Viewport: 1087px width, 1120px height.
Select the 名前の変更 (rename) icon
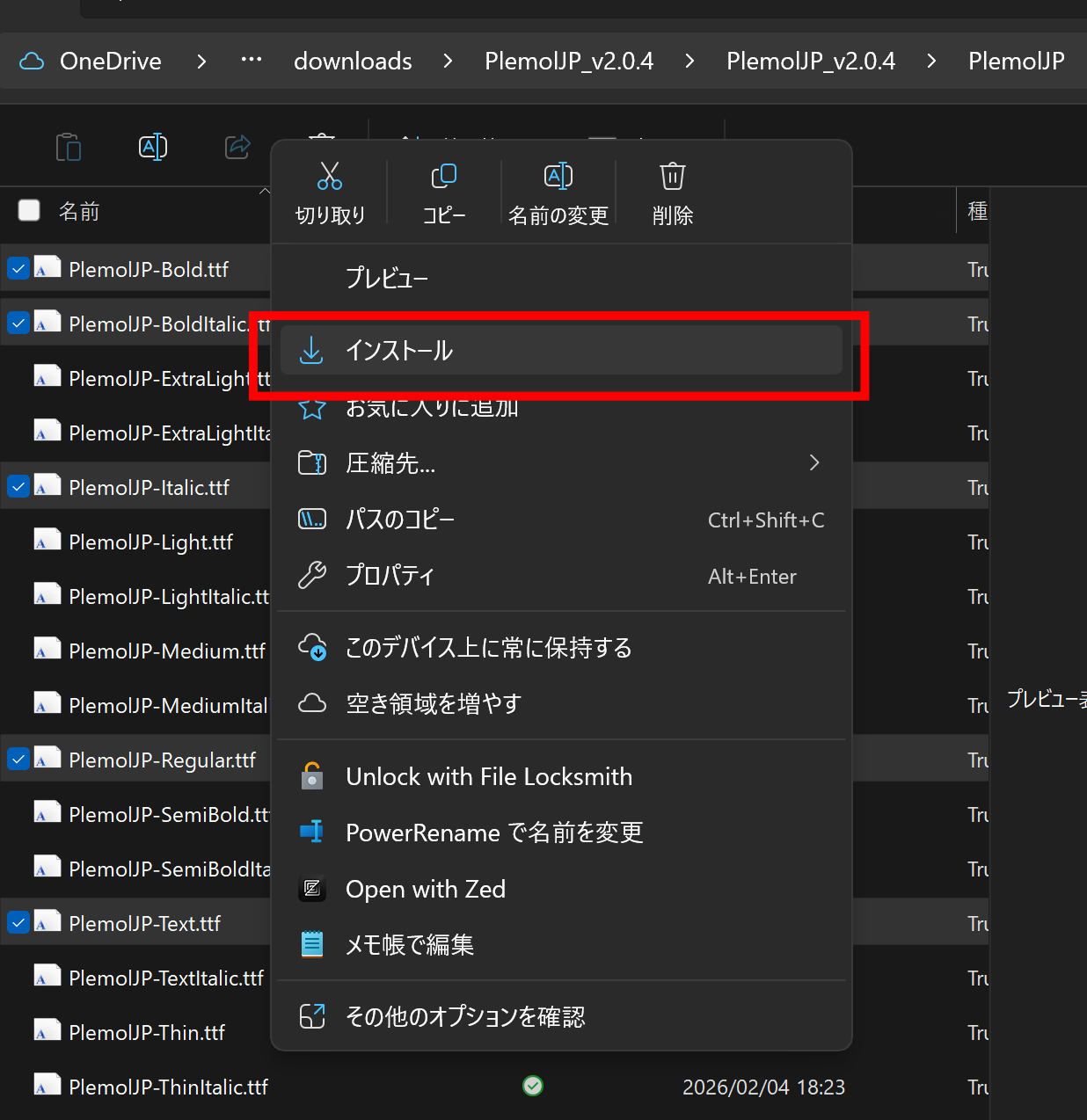[558, 176]
